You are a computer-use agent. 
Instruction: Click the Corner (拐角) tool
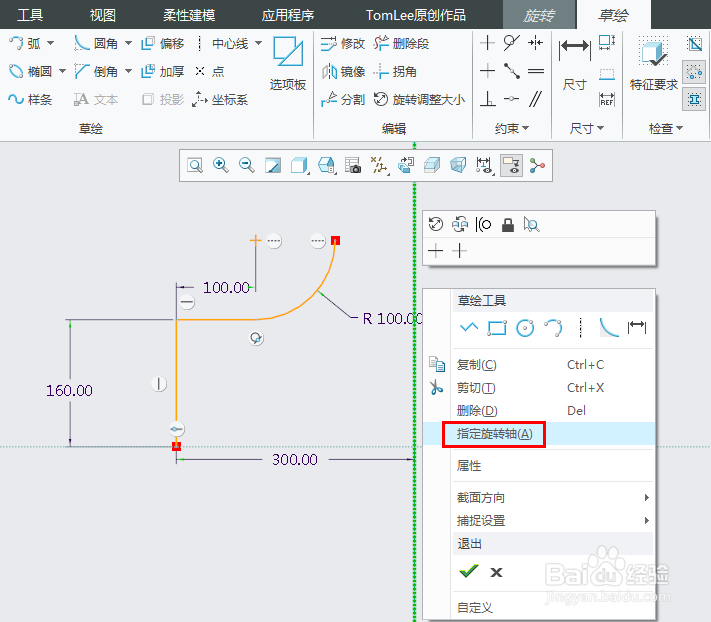point(394,72)
